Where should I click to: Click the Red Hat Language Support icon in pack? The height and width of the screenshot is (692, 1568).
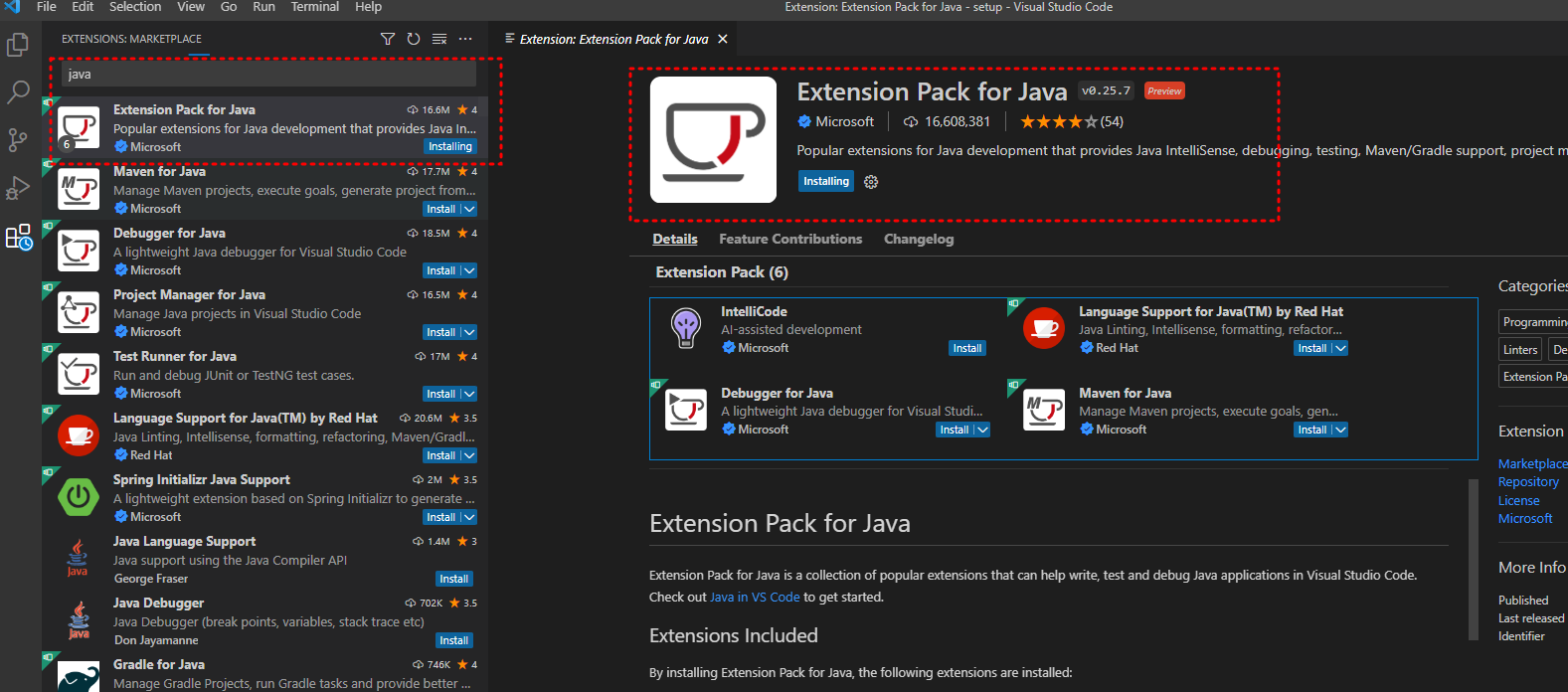[x=1044, y=328]
